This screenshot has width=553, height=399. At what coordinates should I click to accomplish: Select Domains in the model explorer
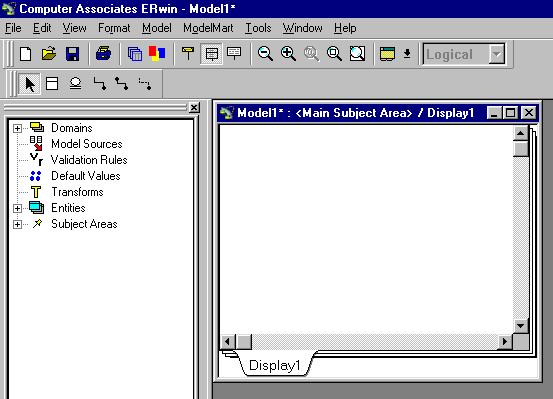click(72, 128)
